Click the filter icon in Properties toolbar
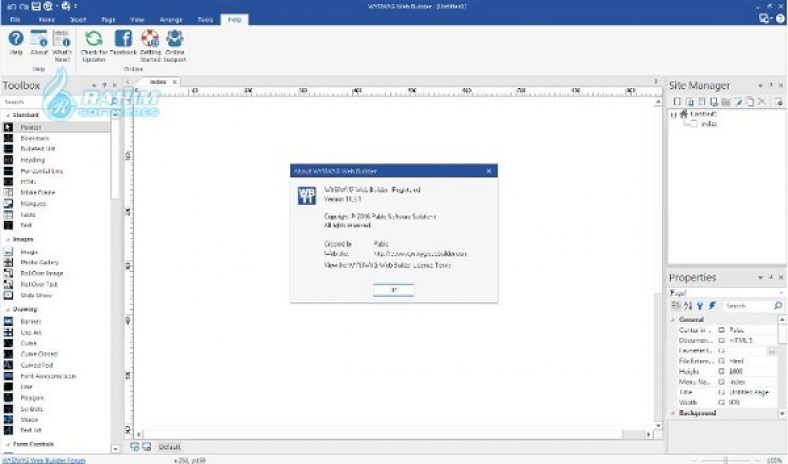Image resolution: width=788 pixels, height=464 pixels. [700, 306]
